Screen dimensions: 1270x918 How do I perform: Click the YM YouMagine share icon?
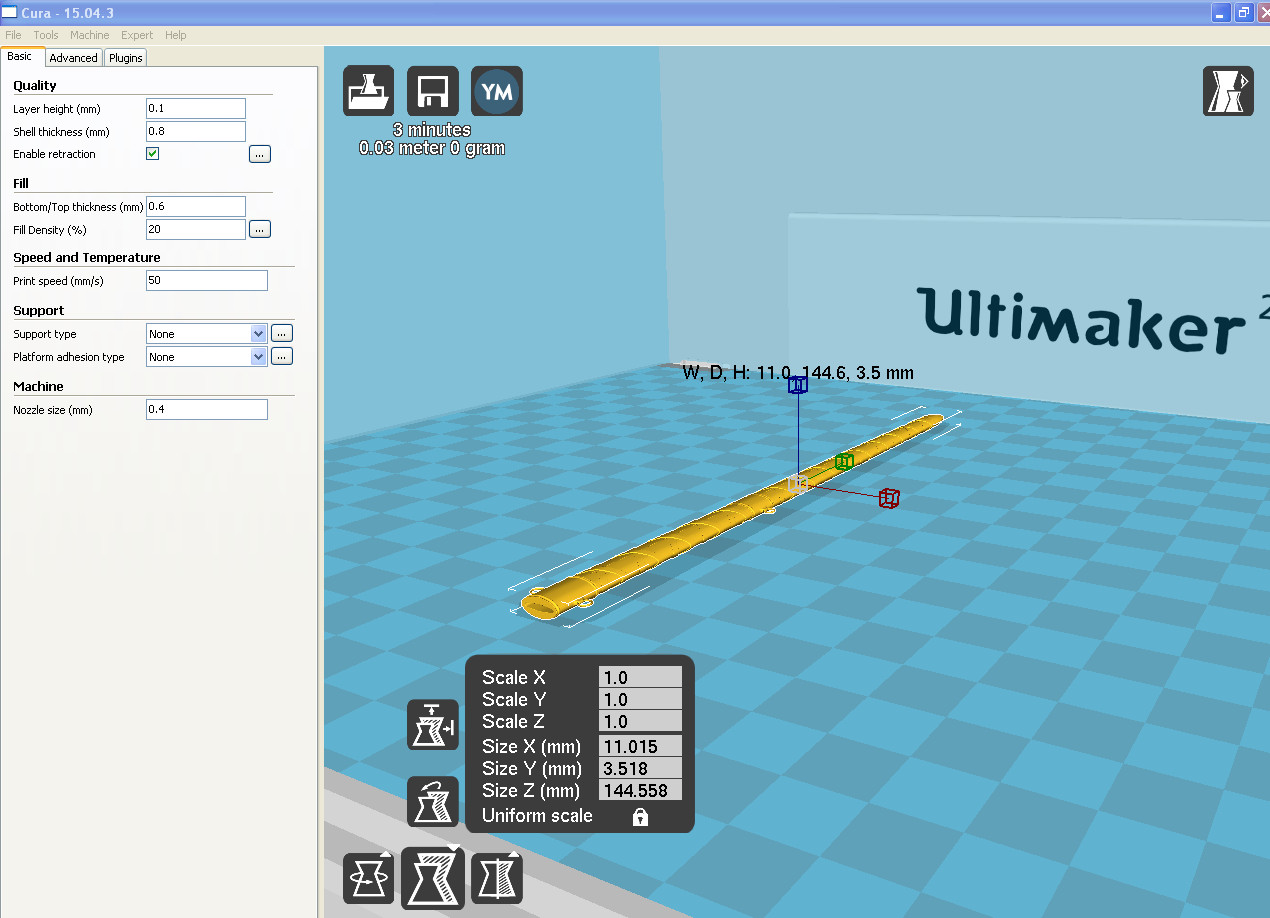click(497, 91)
